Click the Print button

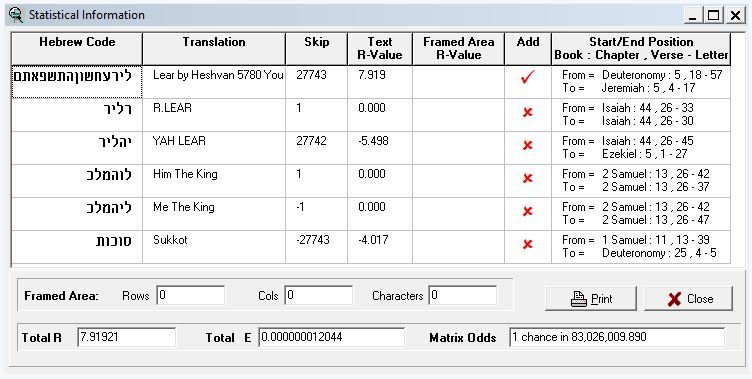pyautogui.click(x=591, y=298)
